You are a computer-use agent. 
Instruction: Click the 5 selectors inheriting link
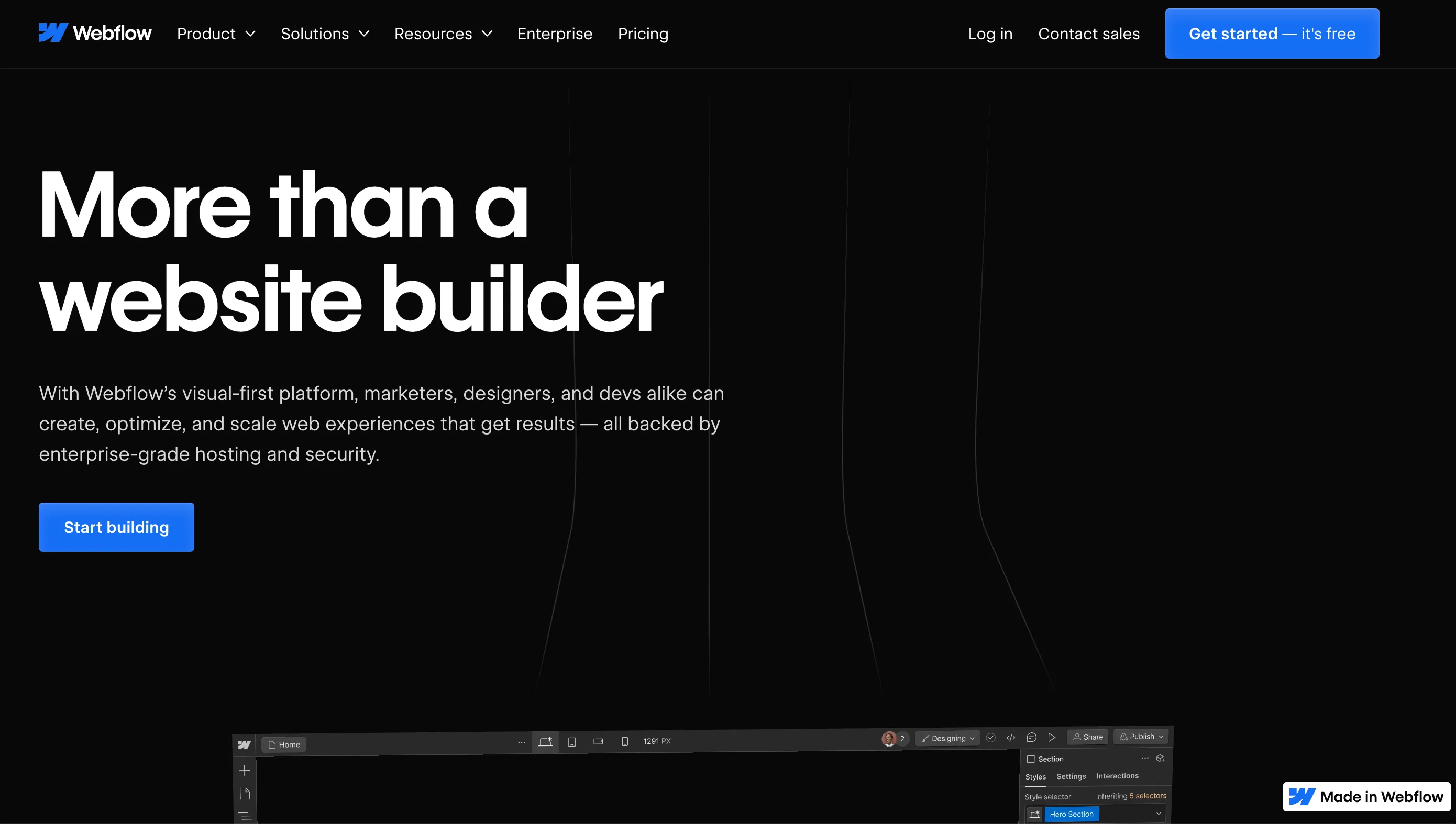coord(1148,796)
